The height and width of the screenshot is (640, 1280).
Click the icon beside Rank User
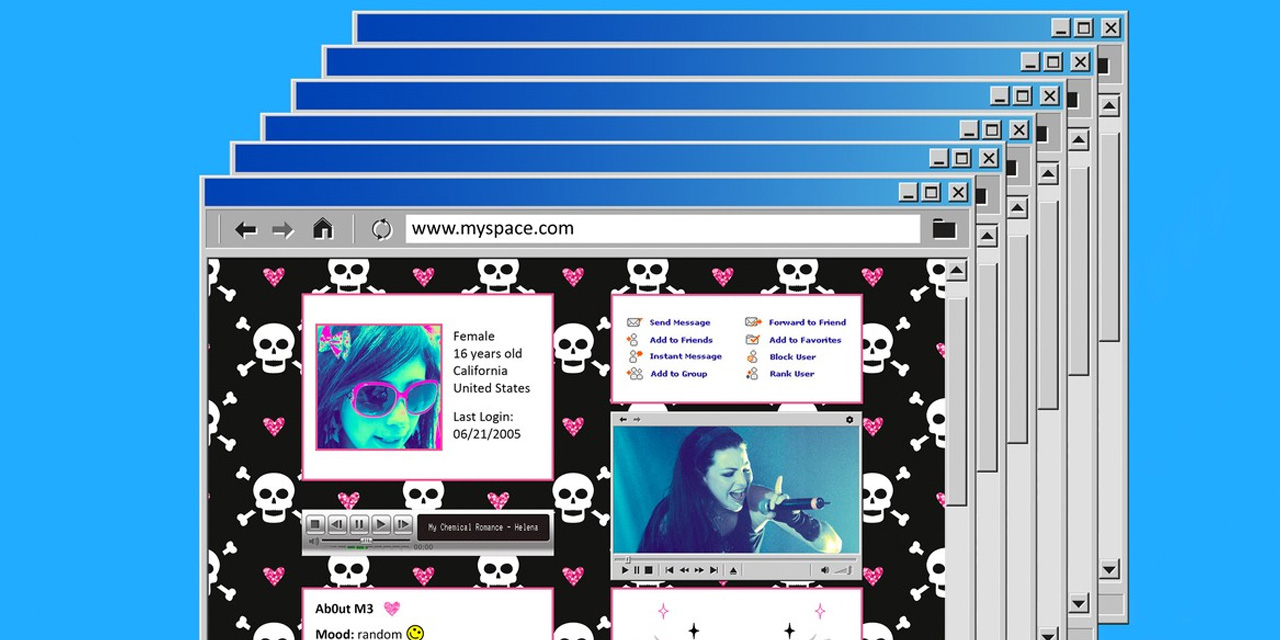[x=752, y=374]
